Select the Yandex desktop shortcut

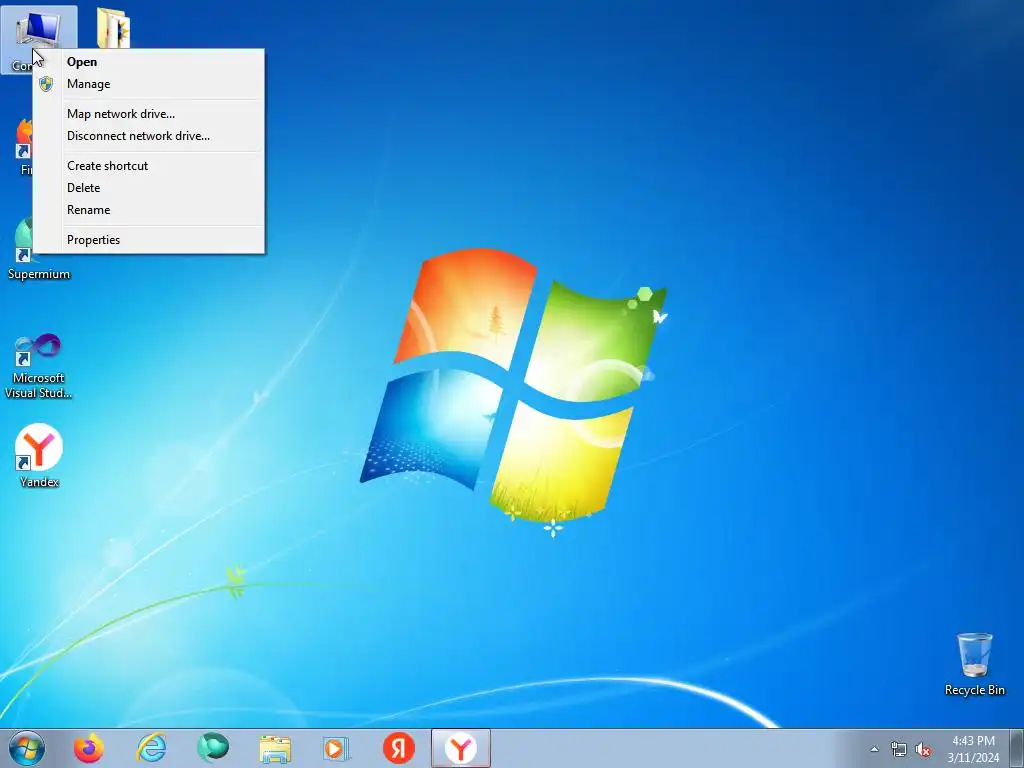tap(39, 456)
